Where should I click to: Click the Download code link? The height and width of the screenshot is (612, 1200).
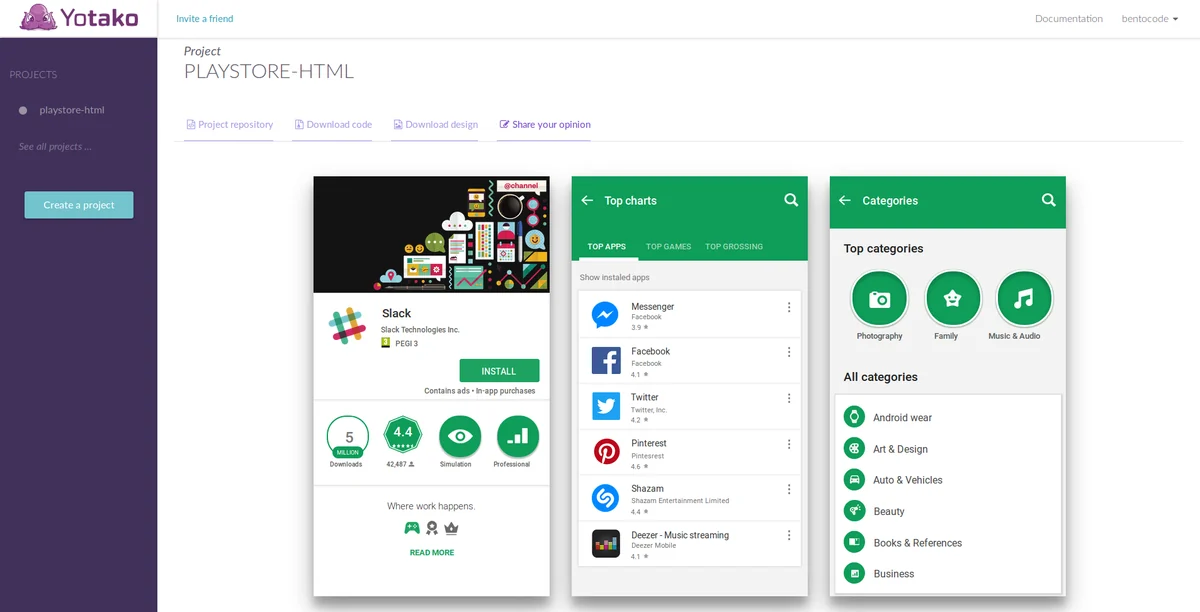[x=333, y=125]
